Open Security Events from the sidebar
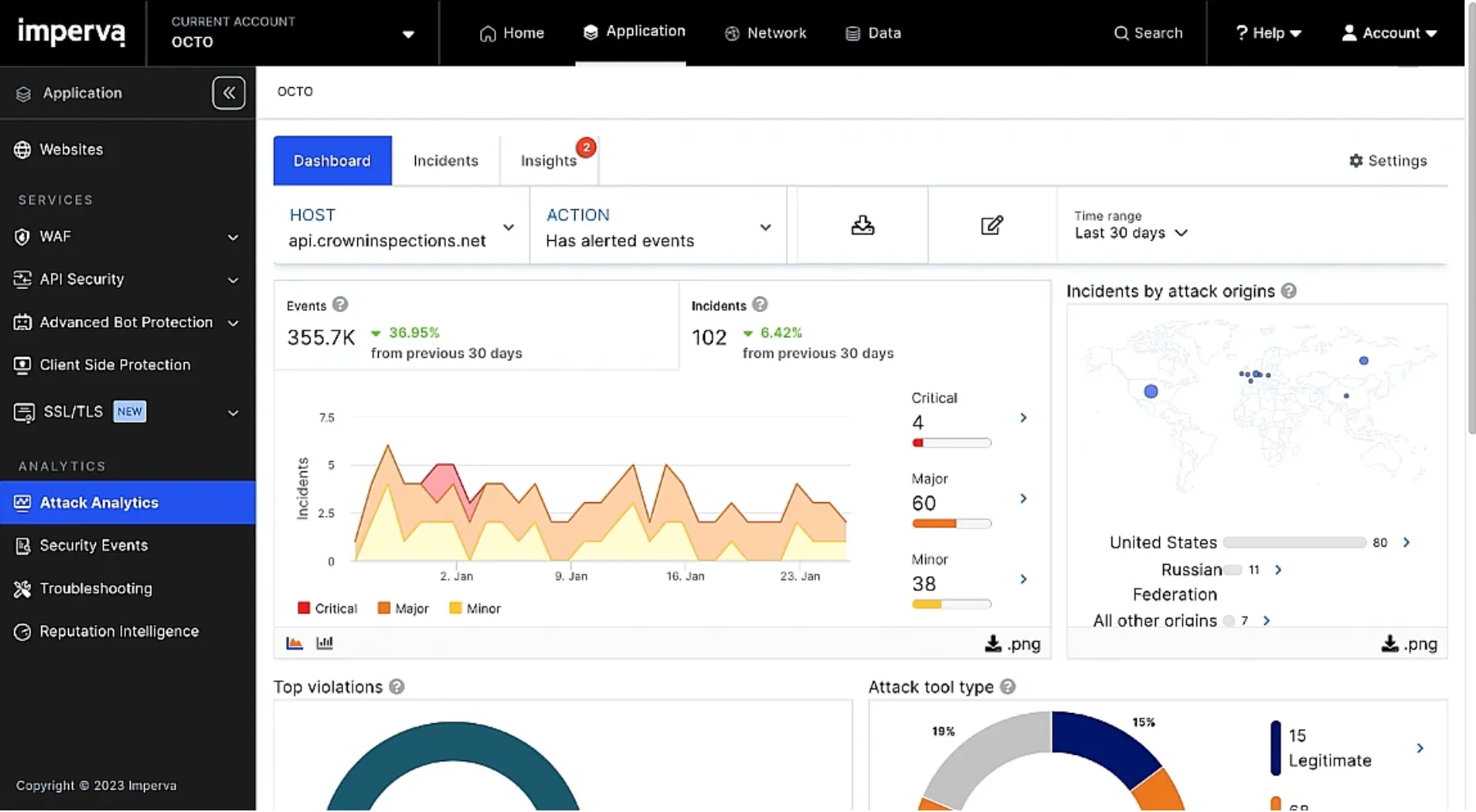This screenshot has height=812, width=1476. tap(93, 545)
